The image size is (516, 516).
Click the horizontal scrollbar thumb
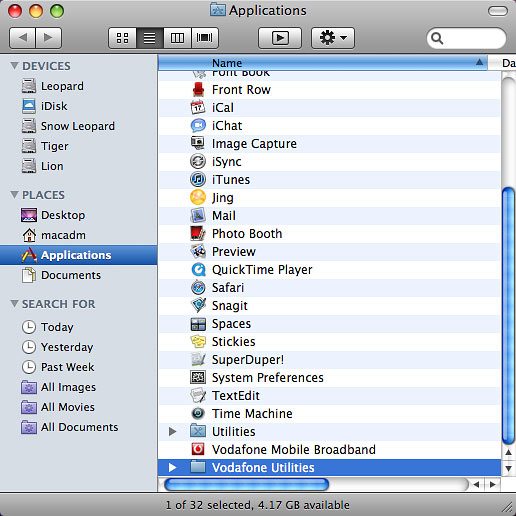pyautogui.click(x=247, y=485)
